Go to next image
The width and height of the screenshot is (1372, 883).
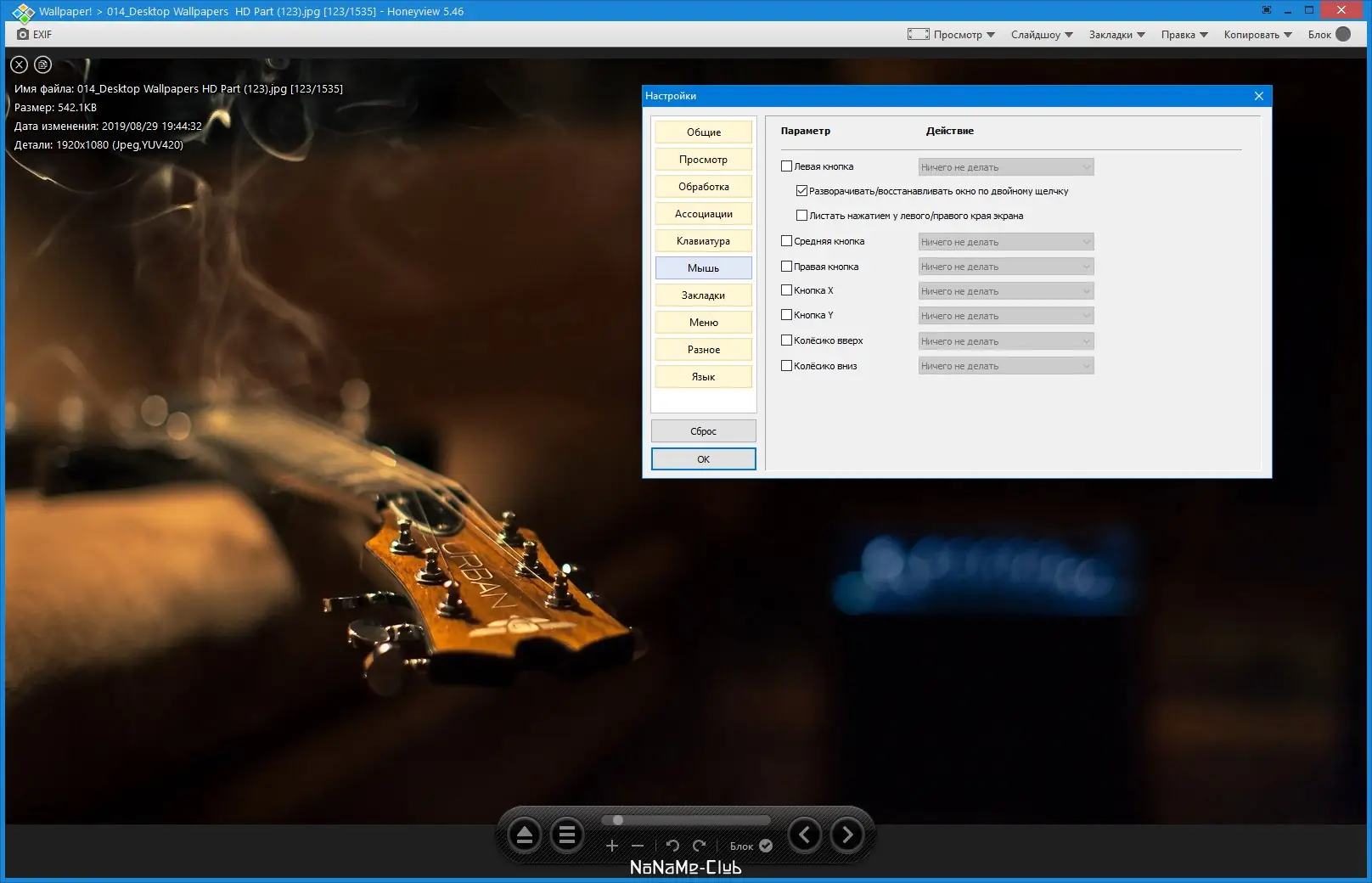click(x=847, y=835)
